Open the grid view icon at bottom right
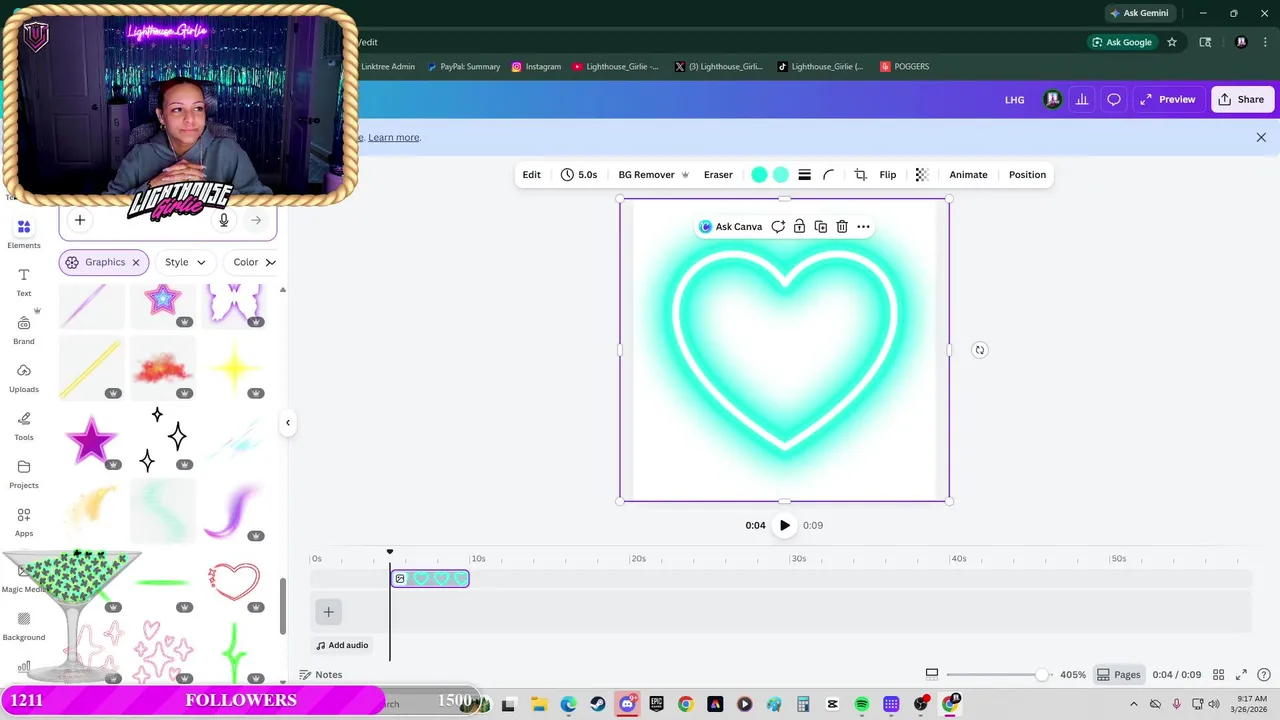 coord(1218,675)
